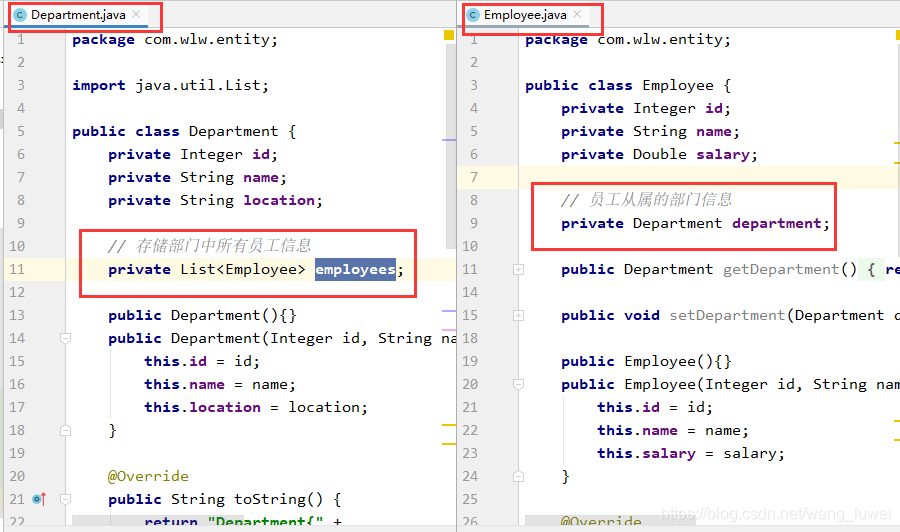
Task: Switch to the Department.java tab
Action: click(x=78, y=15)
